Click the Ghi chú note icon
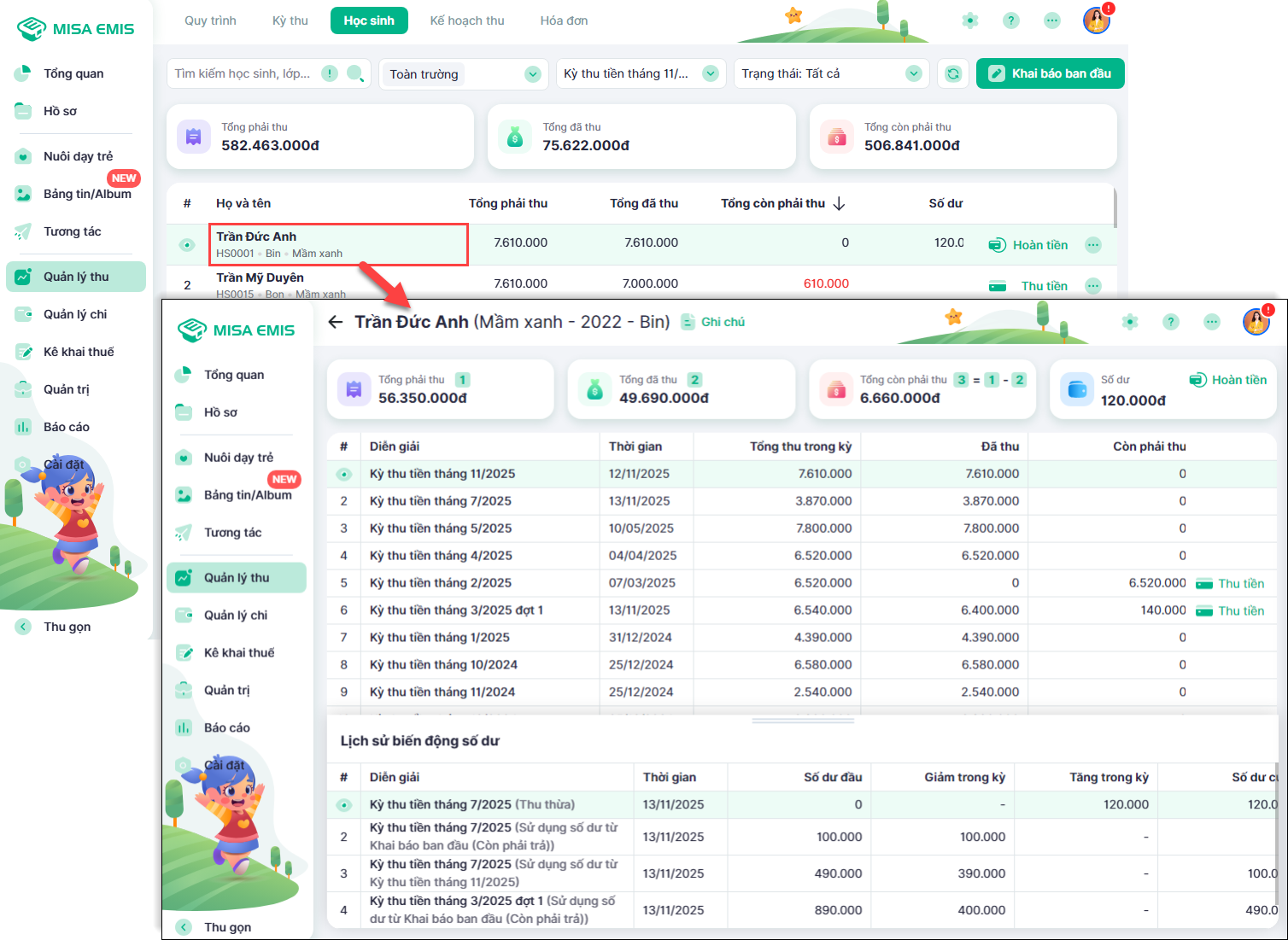Screen dimensions: 1288x940 (688, 322)
